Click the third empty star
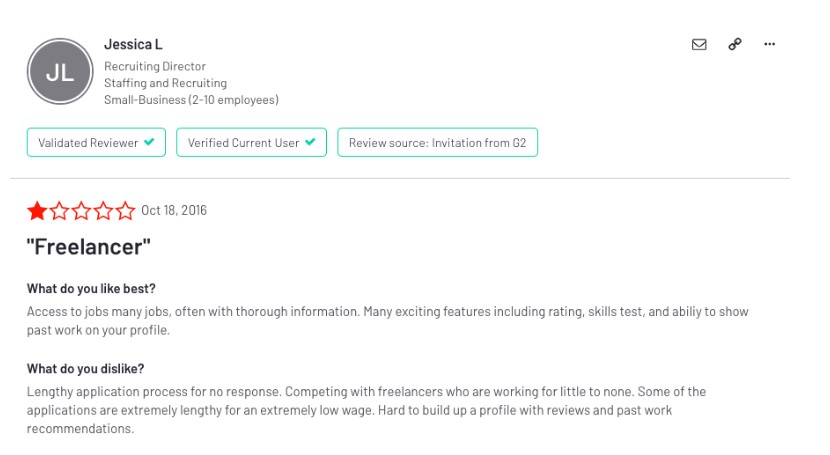The image size is (830, 455). [82, 211]
